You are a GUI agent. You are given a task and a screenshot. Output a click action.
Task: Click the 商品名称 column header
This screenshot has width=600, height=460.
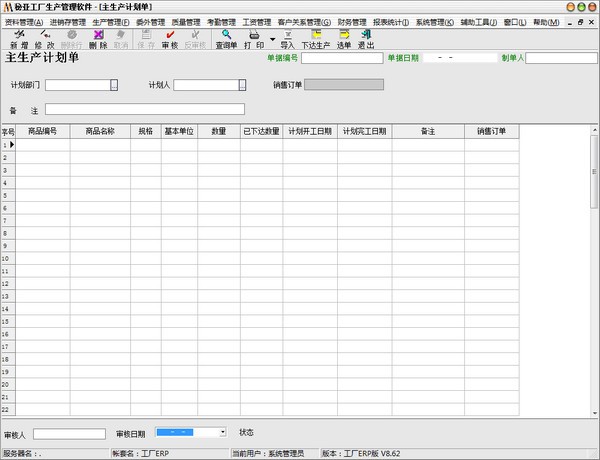(100, 131)
